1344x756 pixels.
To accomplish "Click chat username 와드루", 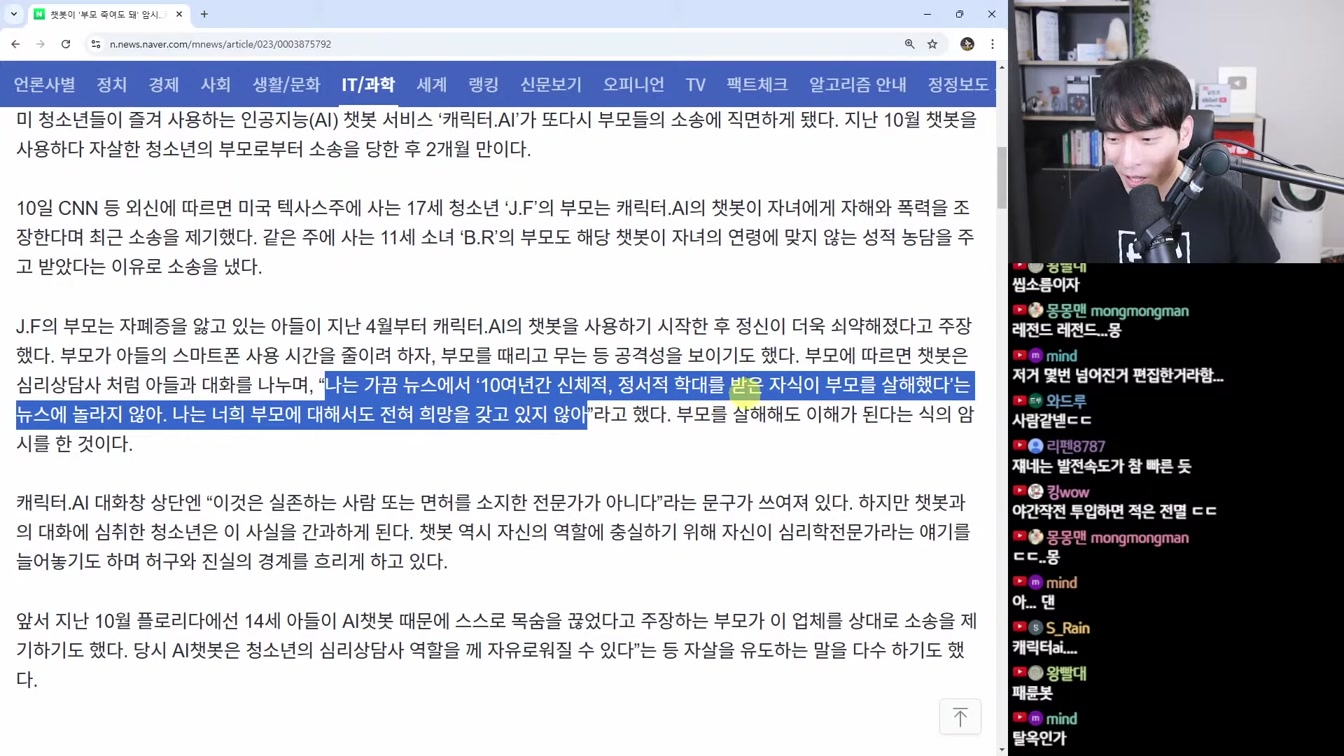I will (x=1066, y=401).
